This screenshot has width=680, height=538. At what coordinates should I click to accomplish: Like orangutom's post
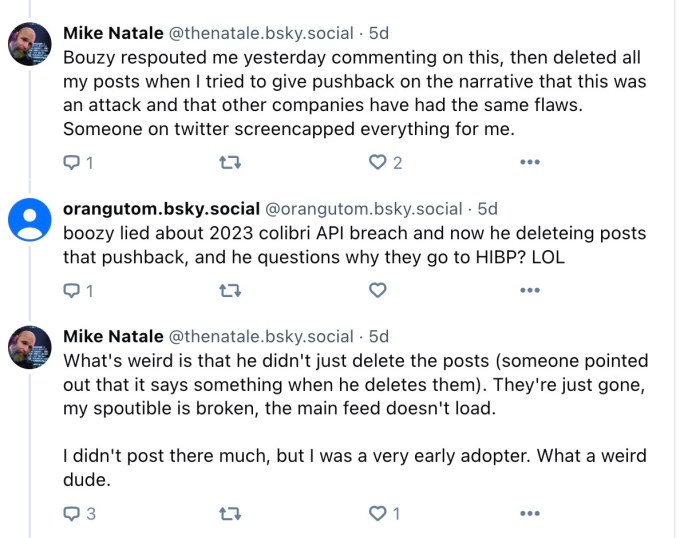pyautogui.click(x=378, y=291)
